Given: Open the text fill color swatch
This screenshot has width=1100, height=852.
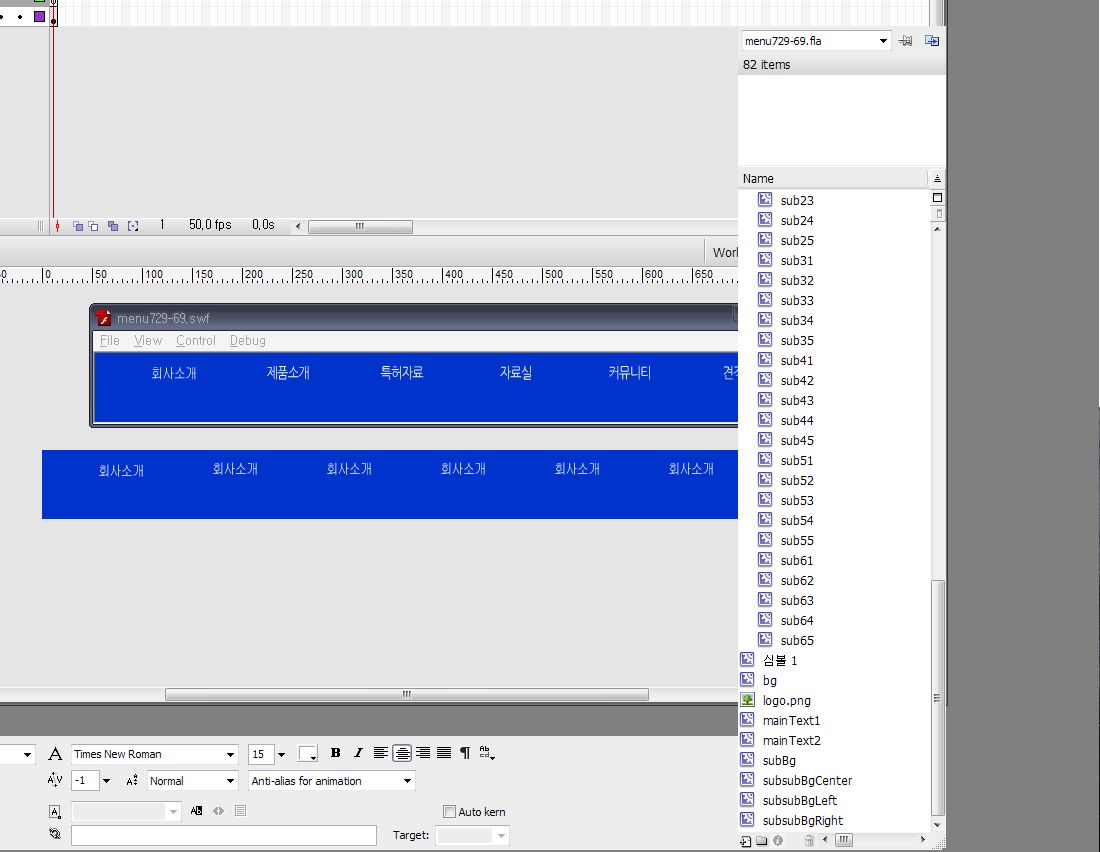Looking at the screenshot, I should point(308,754).
